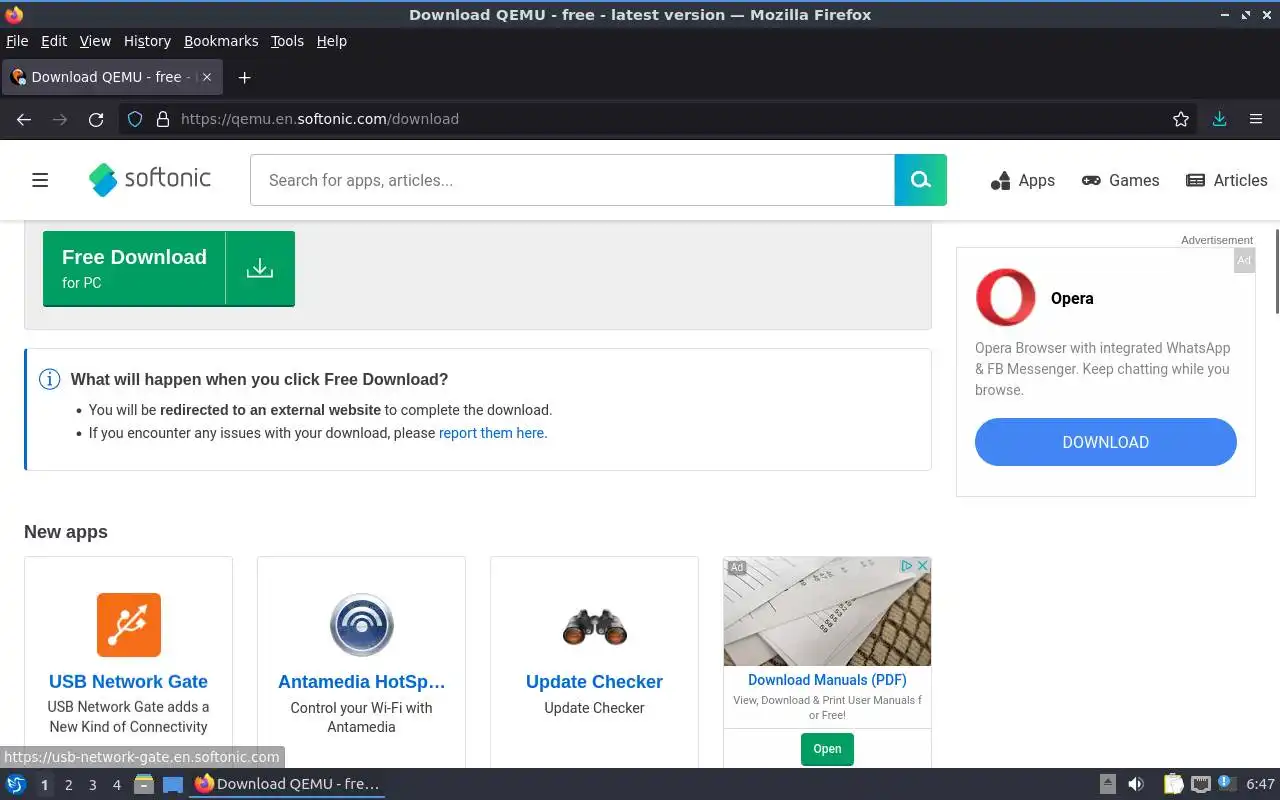Image resolution: width=1280 pixels, height=800 pixels.
Task: Open the Apps section
Action: pos(1022,180)
